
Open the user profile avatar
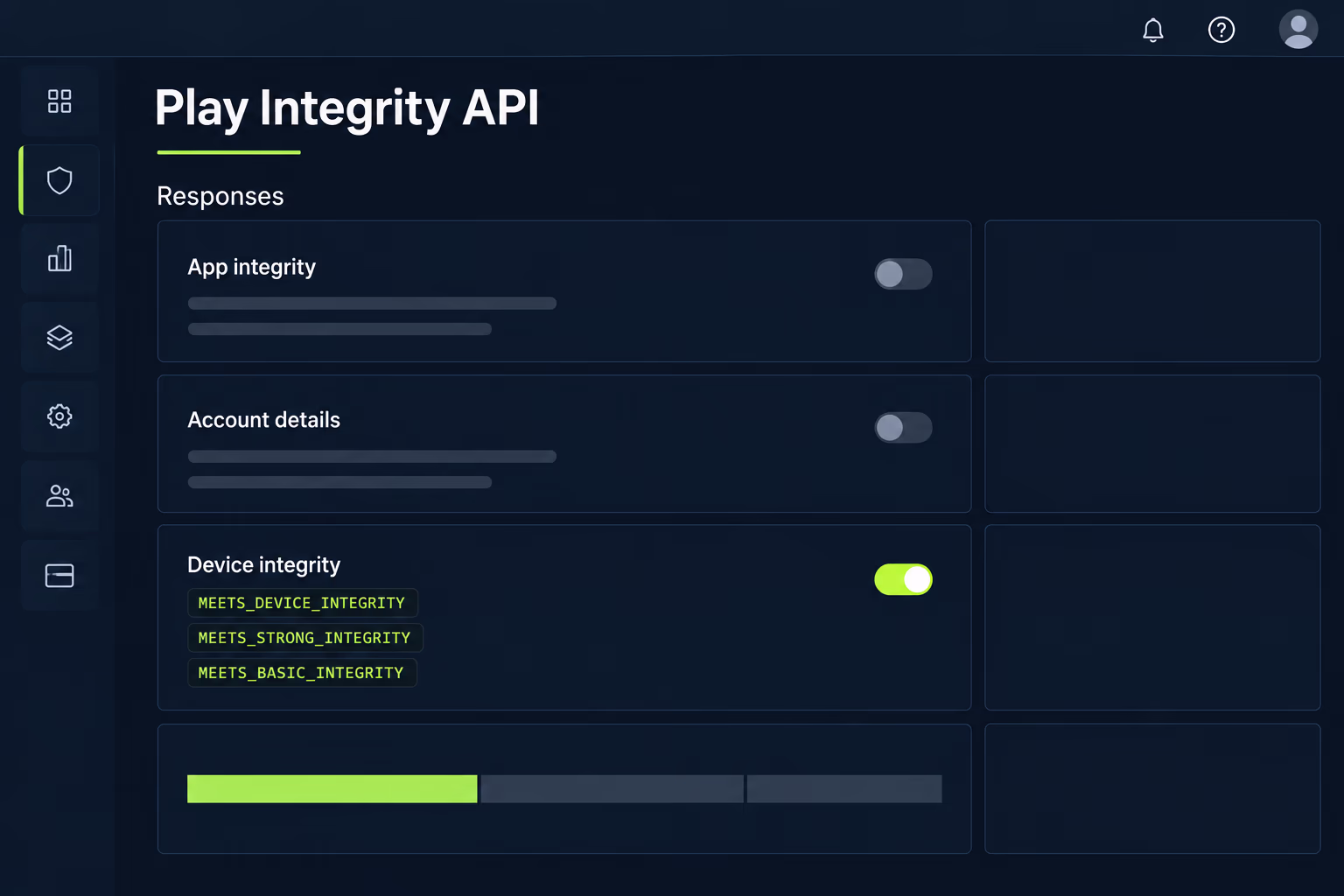tap(1298, 29)
